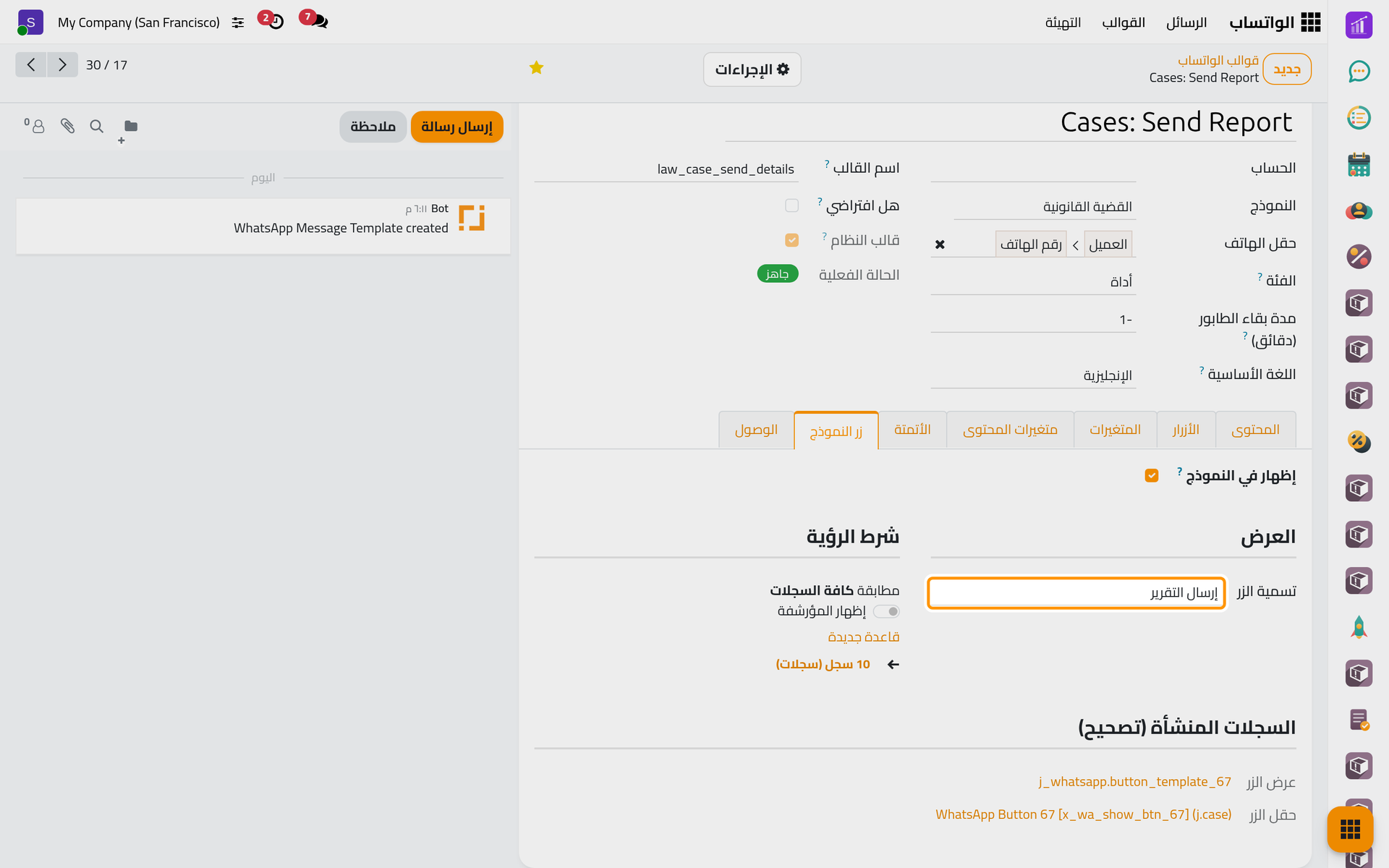Switch to the الوصول tab

756,430
